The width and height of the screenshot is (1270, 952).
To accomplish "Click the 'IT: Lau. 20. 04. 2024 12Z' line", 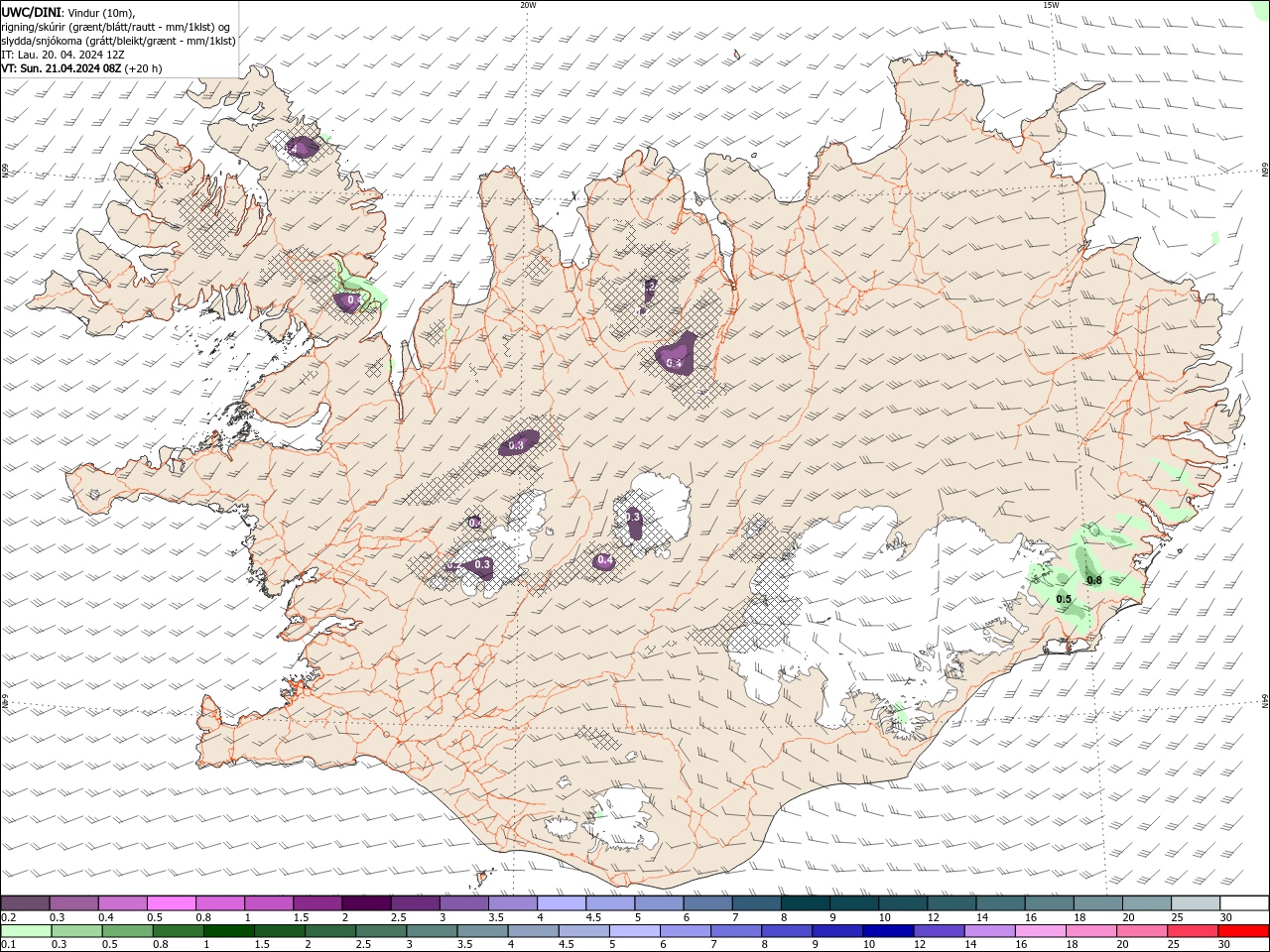I will coord(63,55).
